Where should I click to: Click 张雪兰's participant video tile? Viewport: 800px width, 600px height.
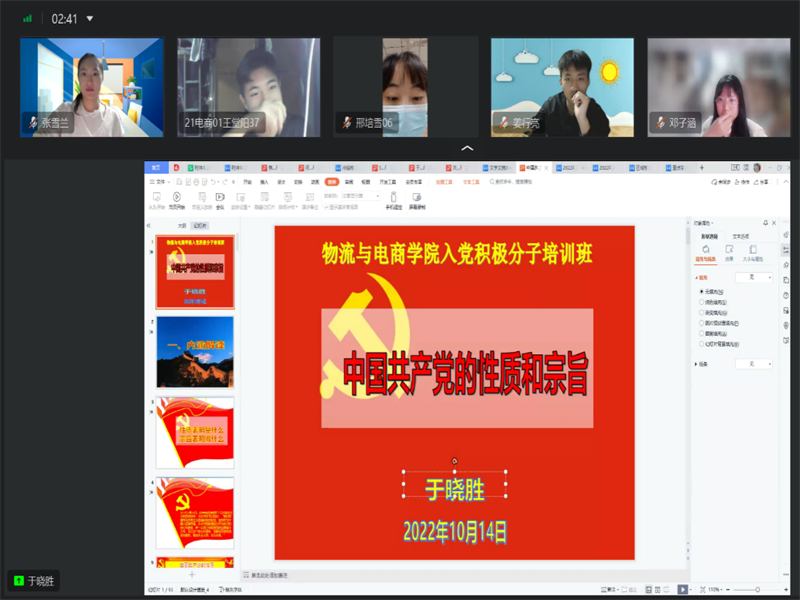[x=91, y=87]
